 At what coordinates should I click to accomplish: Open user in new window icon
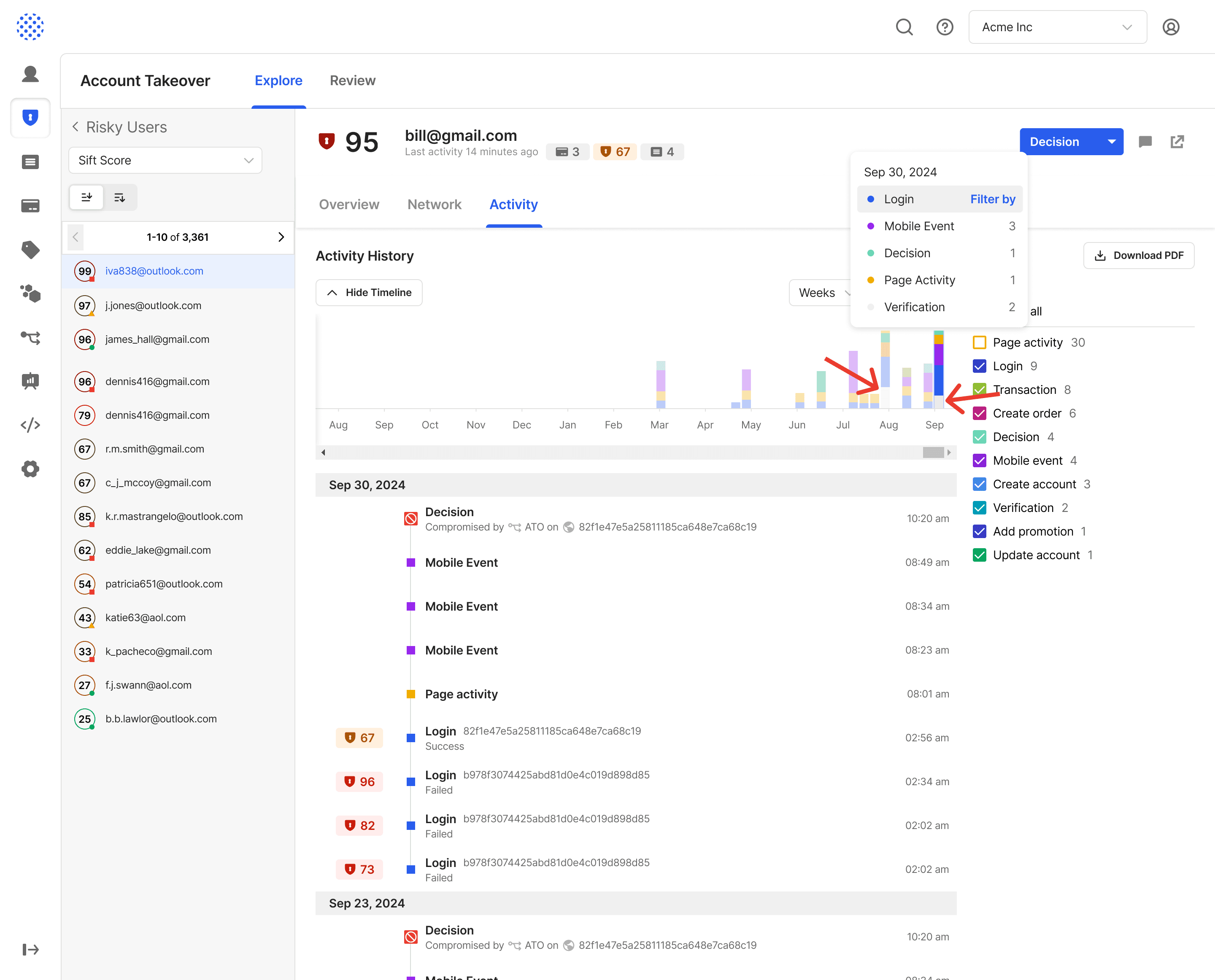click(x=1177, y=142)
